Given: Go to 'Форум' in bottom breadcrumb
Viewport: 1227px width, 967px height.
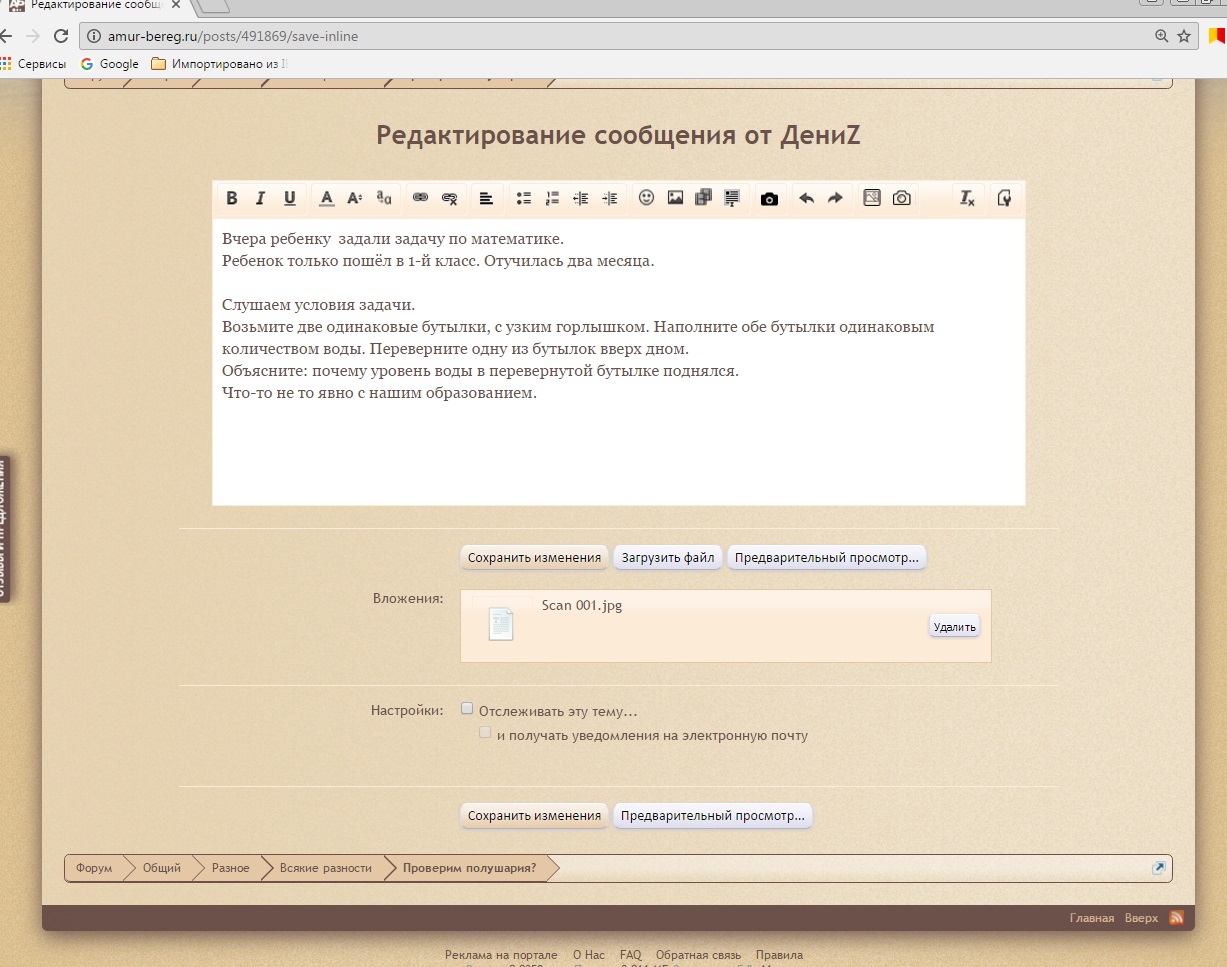Looking at the screenshot, I should (94, 868).
